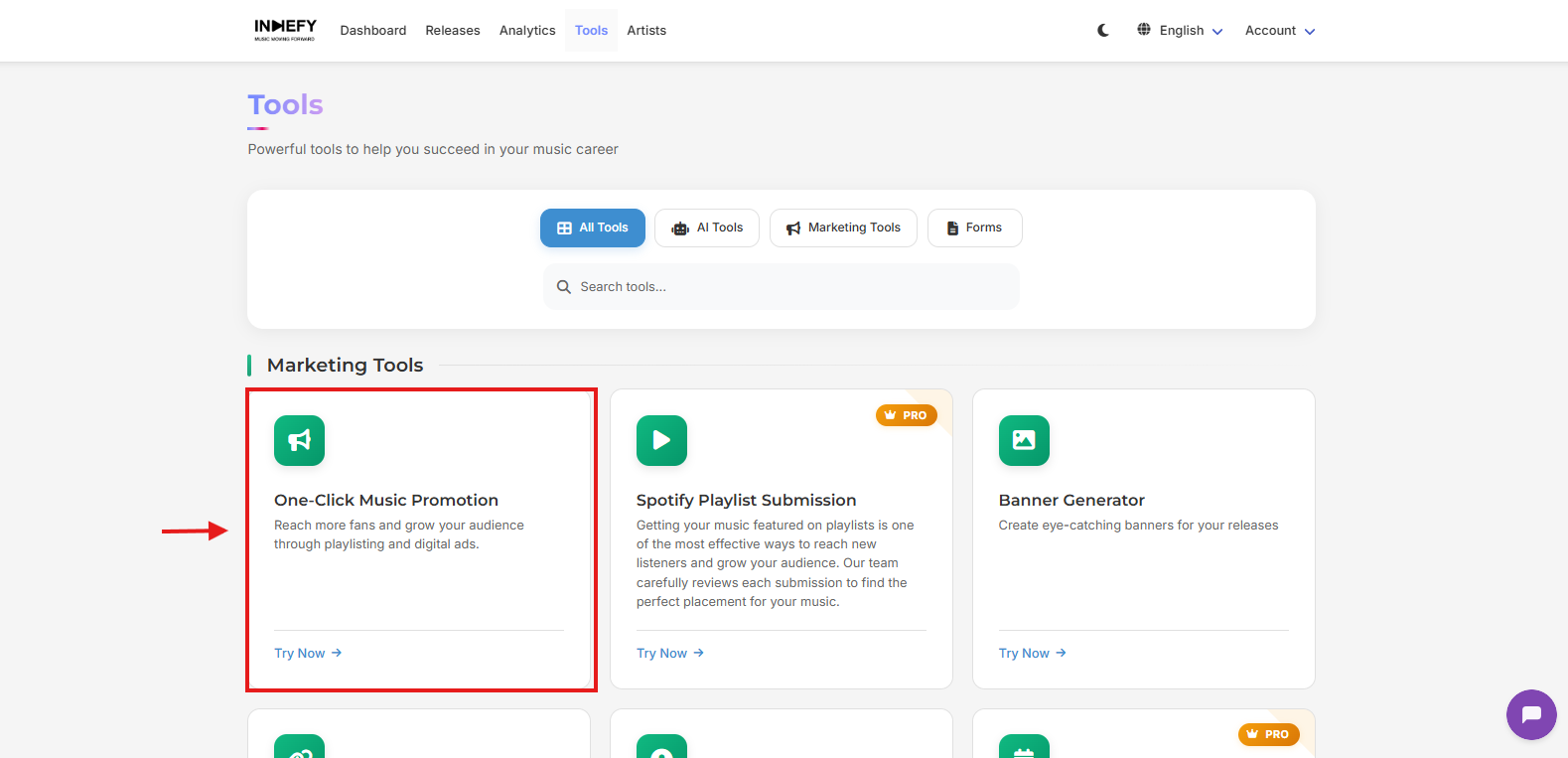Toggle dark mode moon icon

click(1103, 31)
